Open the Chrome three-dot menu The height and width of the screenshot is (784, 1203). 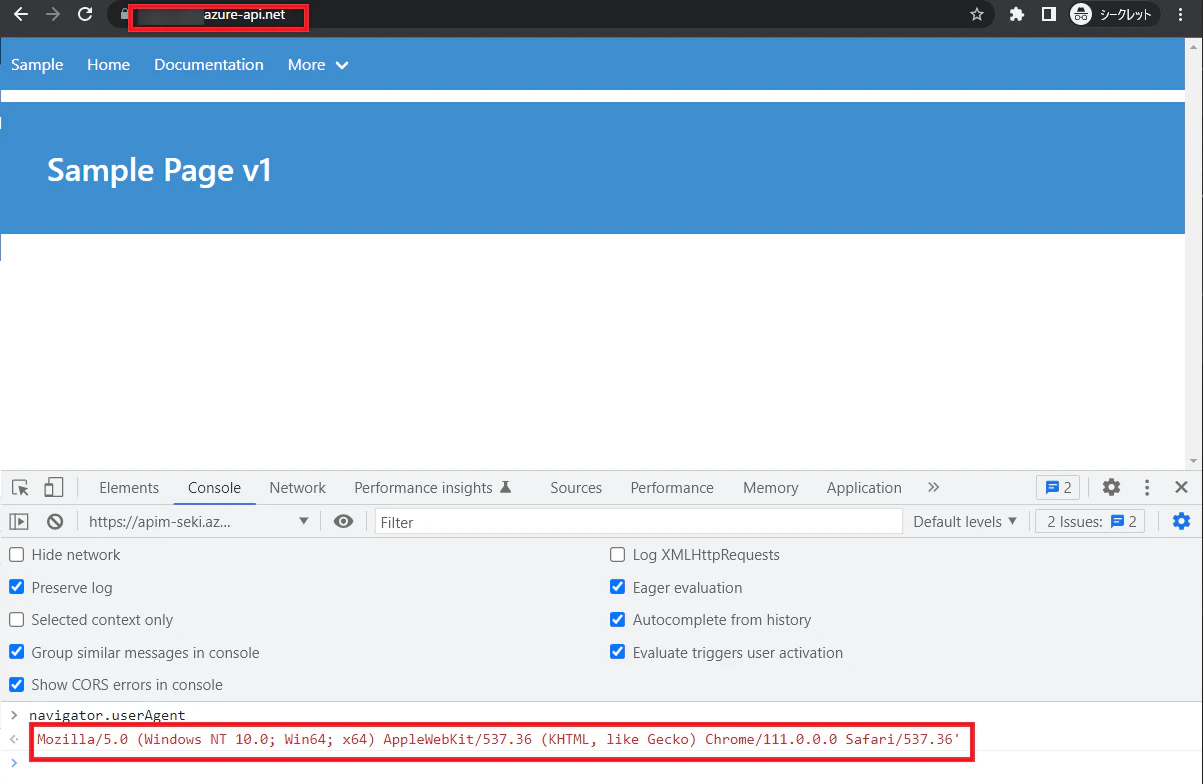coord(1182,15)
